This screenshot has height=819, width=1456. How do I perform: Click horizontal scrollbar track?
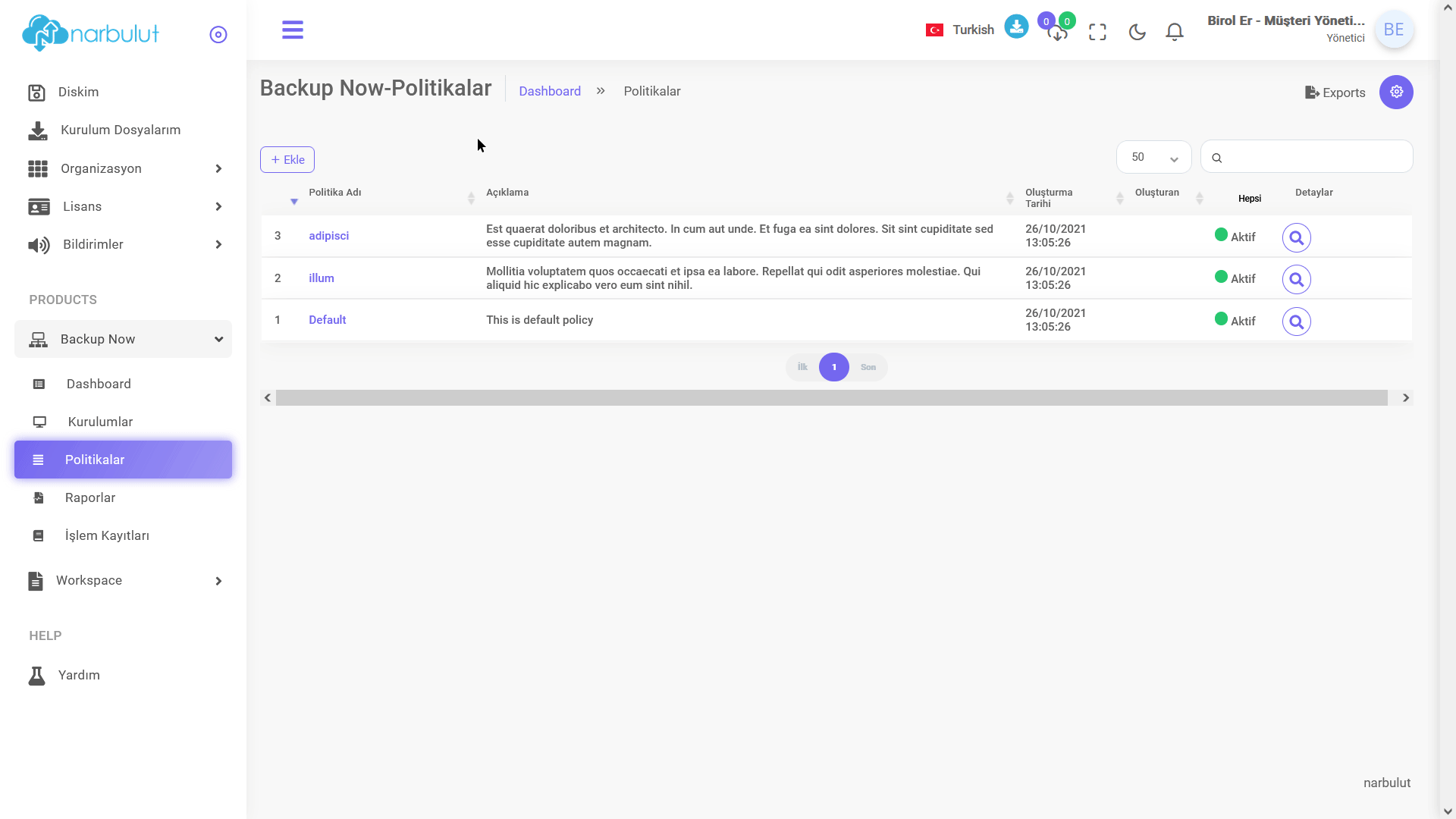(831, 398)
